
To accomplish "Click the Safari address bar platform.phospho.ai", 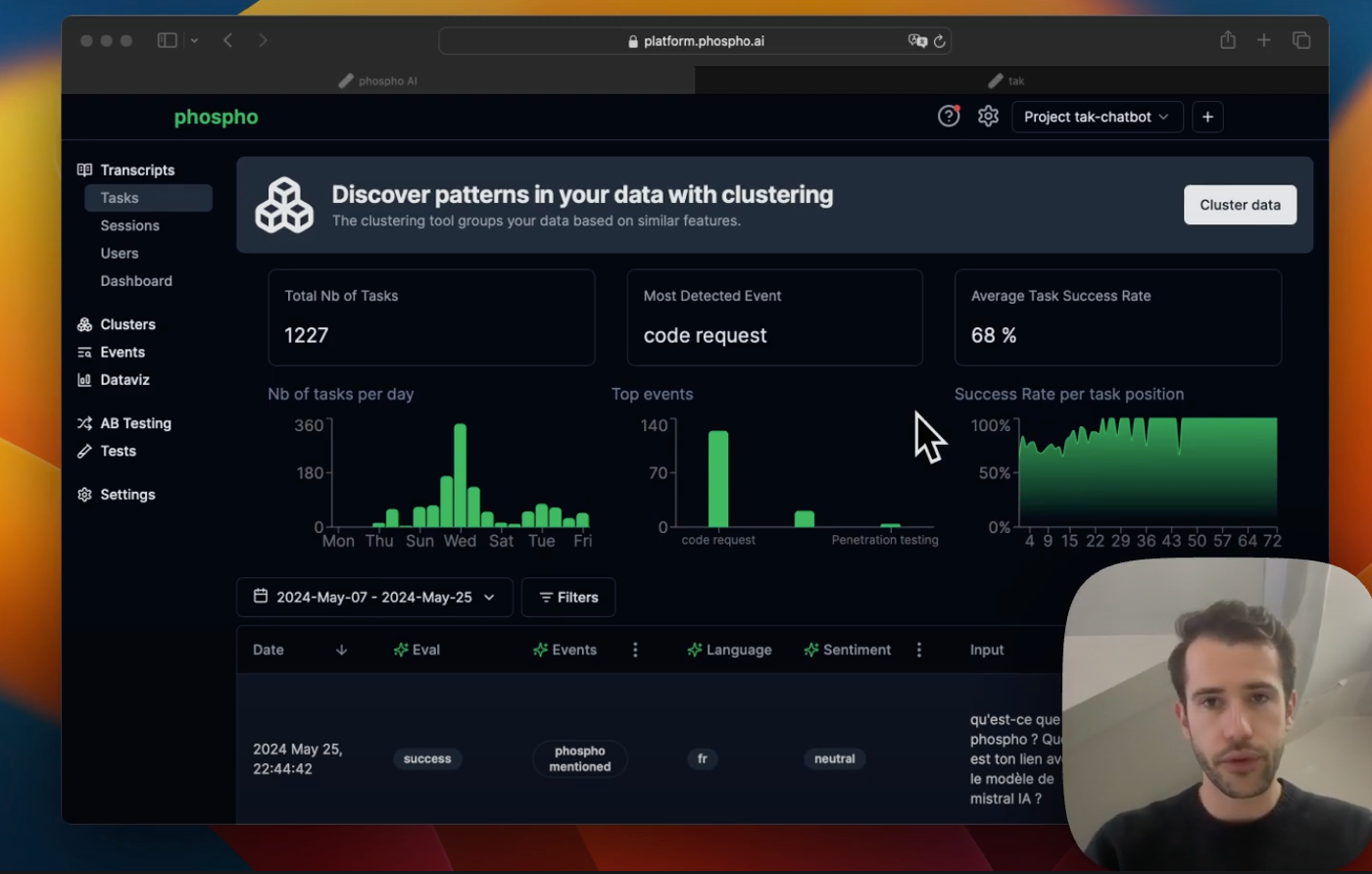I will [695, 41].
